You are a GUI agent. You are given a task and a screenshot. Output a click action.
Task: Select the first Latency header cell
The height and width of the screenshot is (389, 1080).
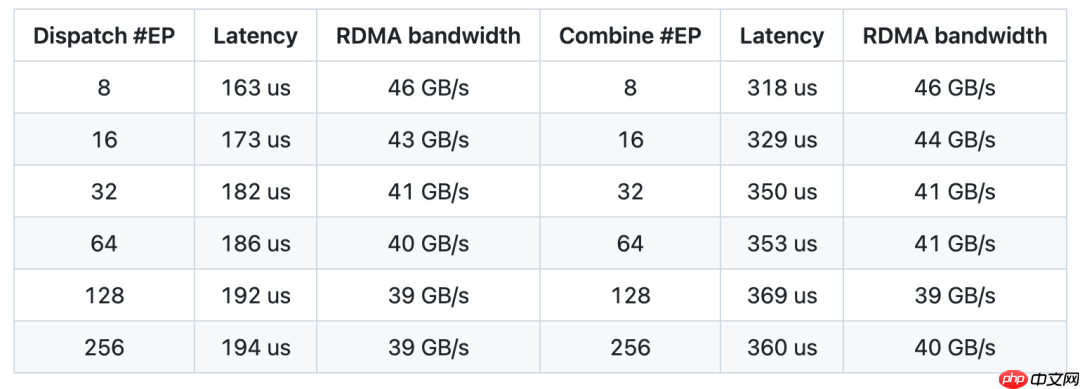tap(256, 36)
